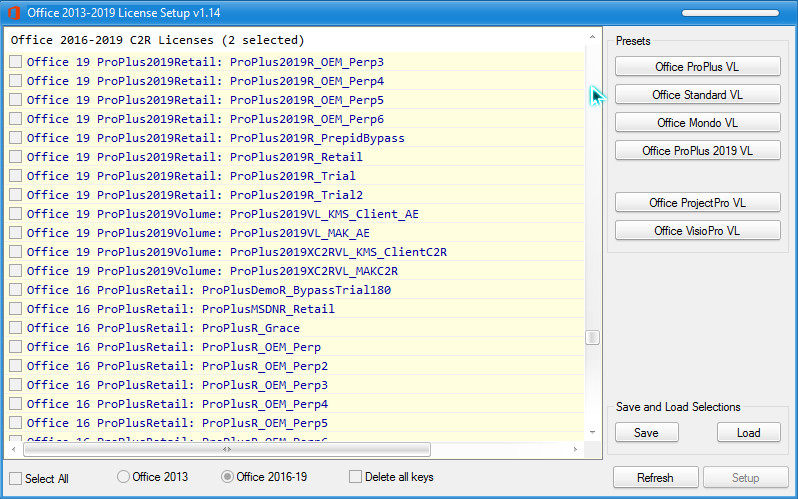Click the vertical scrollbar thumb
The width and height of the screenshot is (798, 499).
click(x=592, y=338)
